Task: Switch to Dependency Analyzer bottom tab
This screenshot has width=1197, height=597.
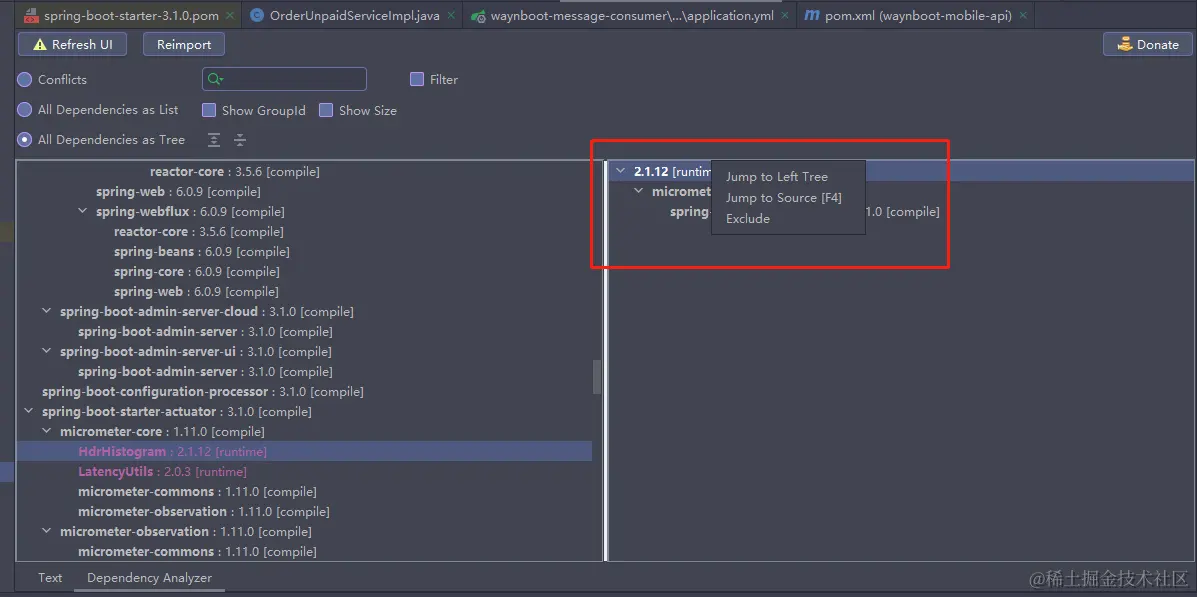Action: (150, 578)
